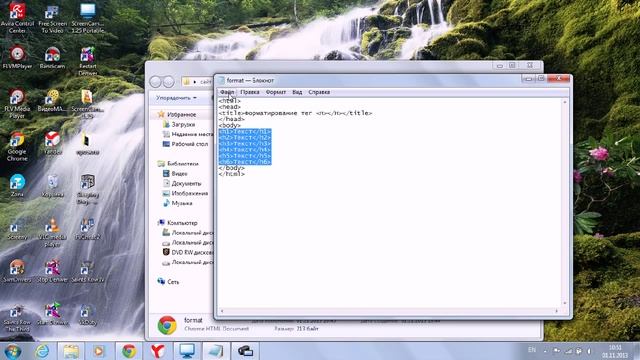This screenshot has width=640, height=360.
Task: Select Saints Row The Third shortcut
Action: point(17,318)
